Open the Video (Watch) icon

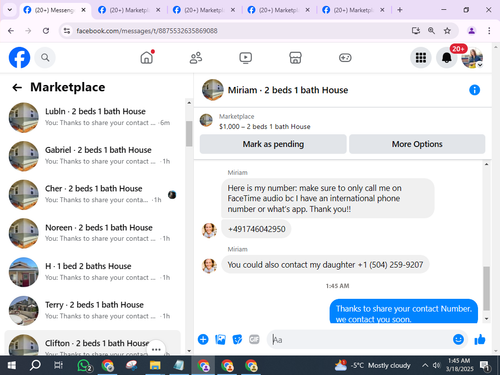246,58
